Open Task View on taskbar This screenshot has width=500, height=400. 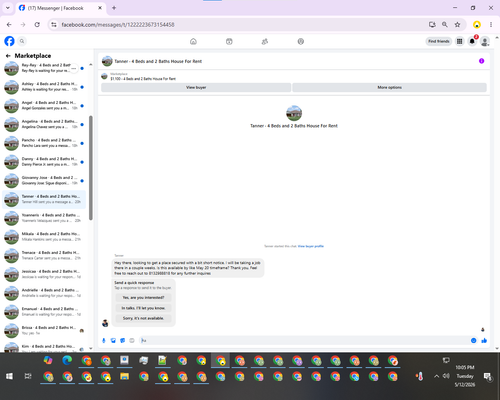click(28, 376)
